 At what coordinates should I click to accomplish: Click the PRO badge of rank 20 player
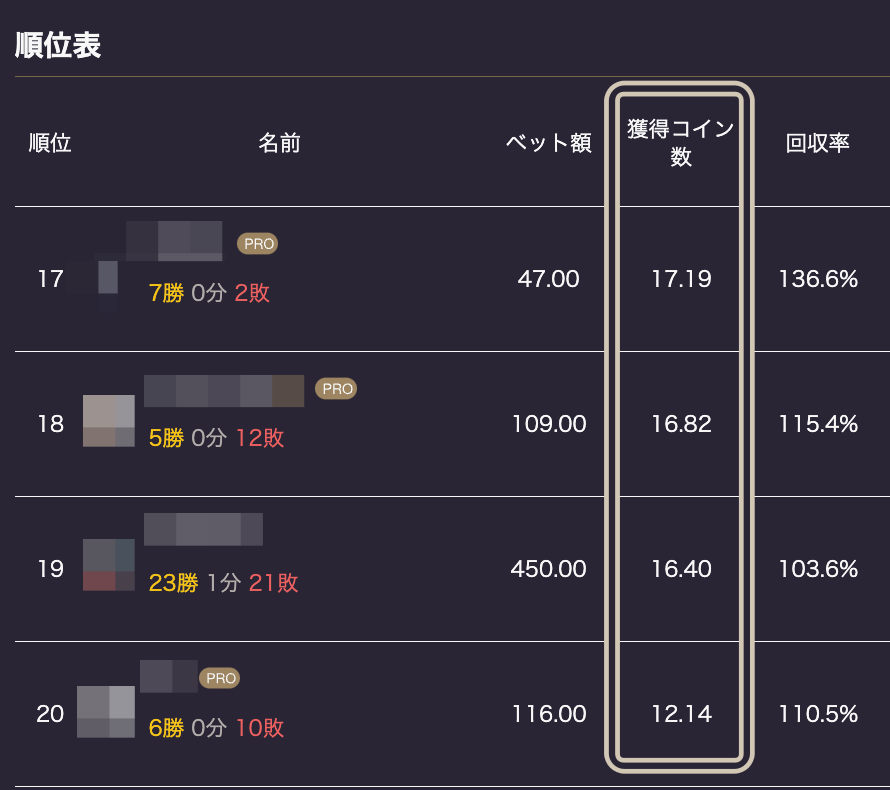click(x=220, y=678)
